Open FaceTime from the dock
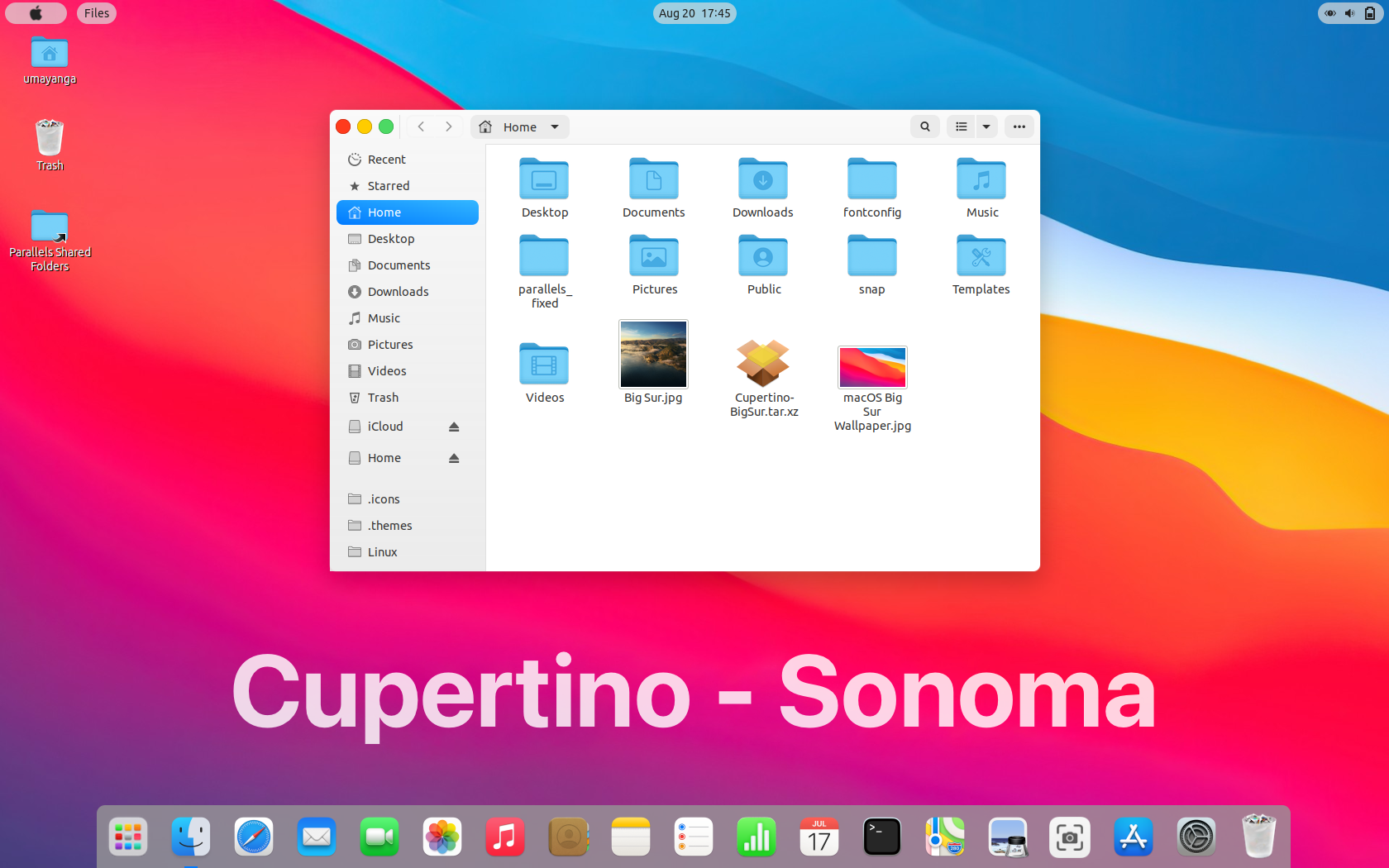1389x868 pixels. point(379,837)
